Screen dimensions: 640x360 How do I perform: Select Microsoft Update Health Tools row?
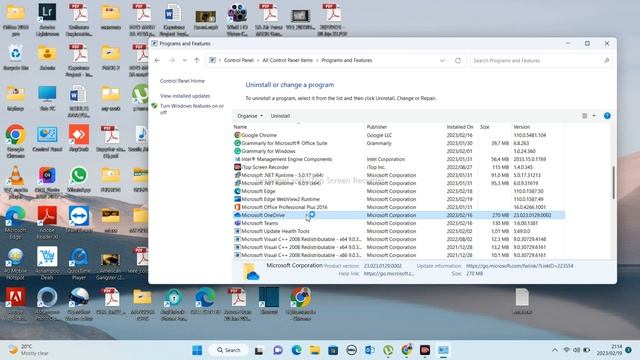[x=399, y=231]
